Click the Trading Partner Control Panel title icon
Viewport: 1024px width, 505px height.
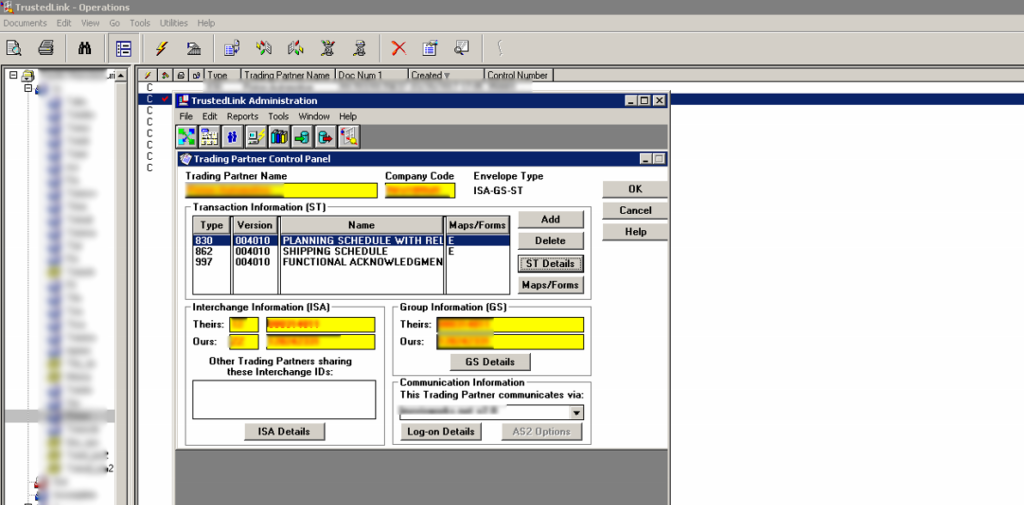coord(185,159)
